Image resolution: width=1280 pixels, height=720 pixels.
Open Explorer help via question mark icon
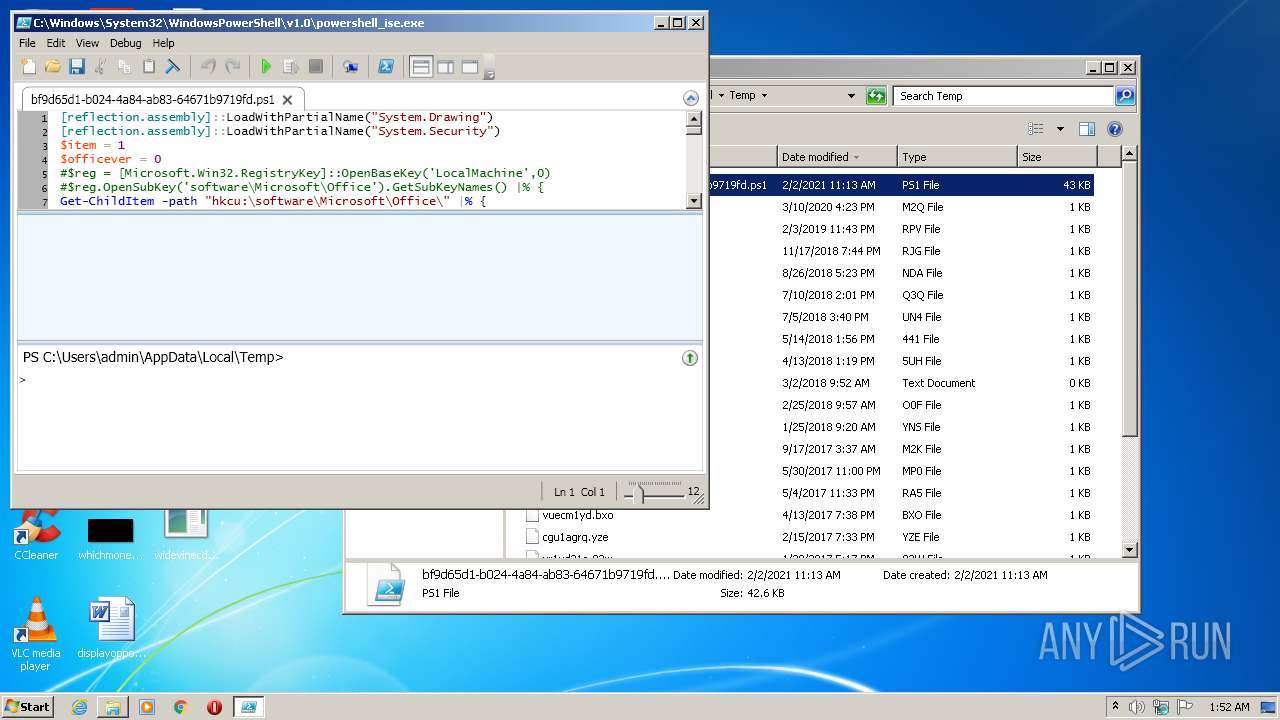(1115, 129)
